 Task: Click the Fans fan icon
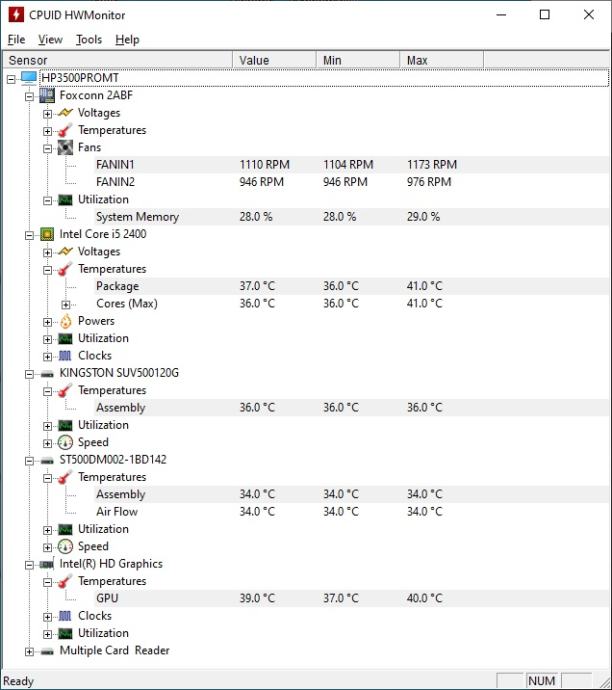(x=65, y=147)
